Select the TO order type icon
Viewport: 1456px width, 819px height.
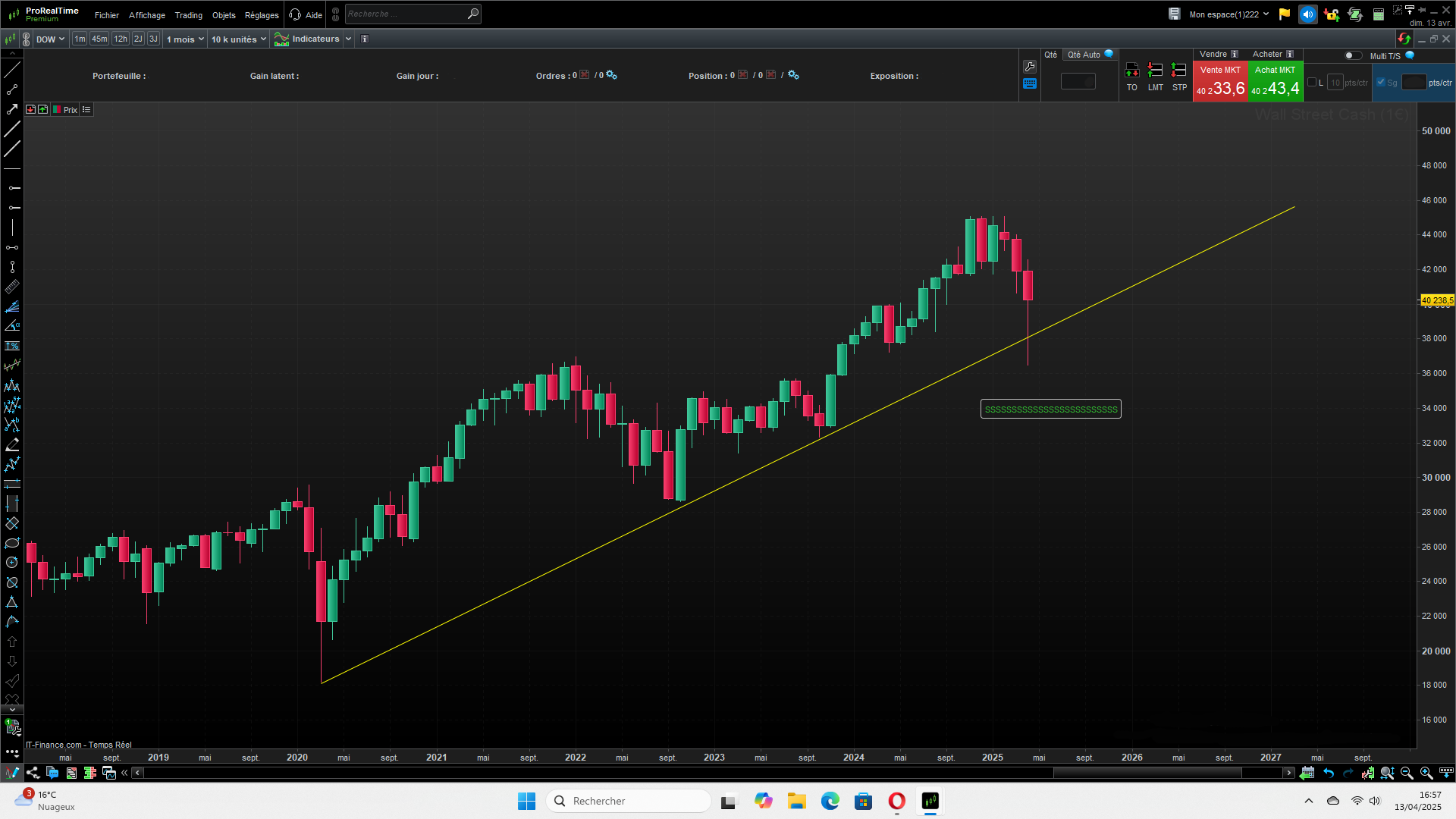pos(1131,71)
